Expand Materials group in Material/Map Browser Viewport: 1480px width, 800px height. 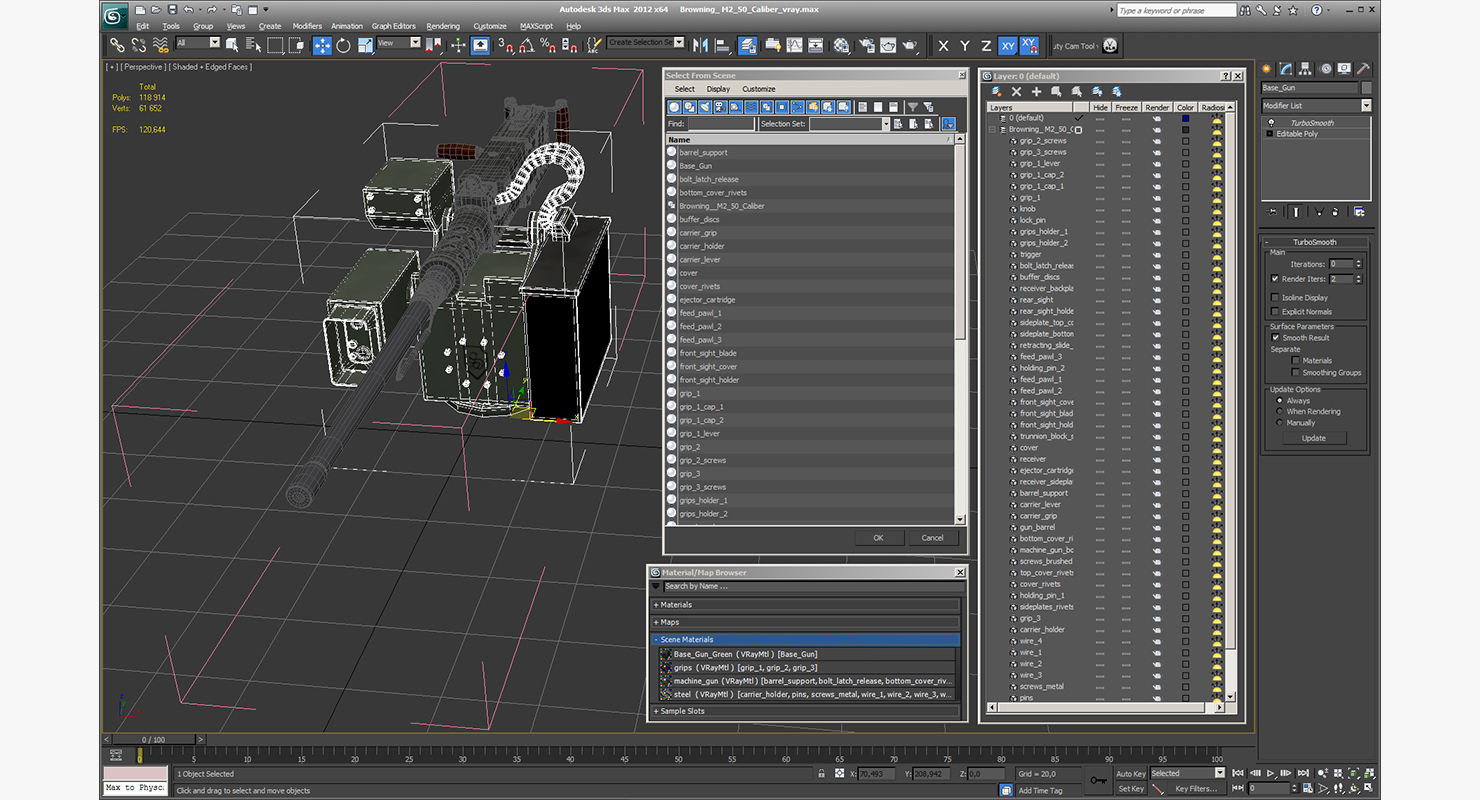point(806,605)
